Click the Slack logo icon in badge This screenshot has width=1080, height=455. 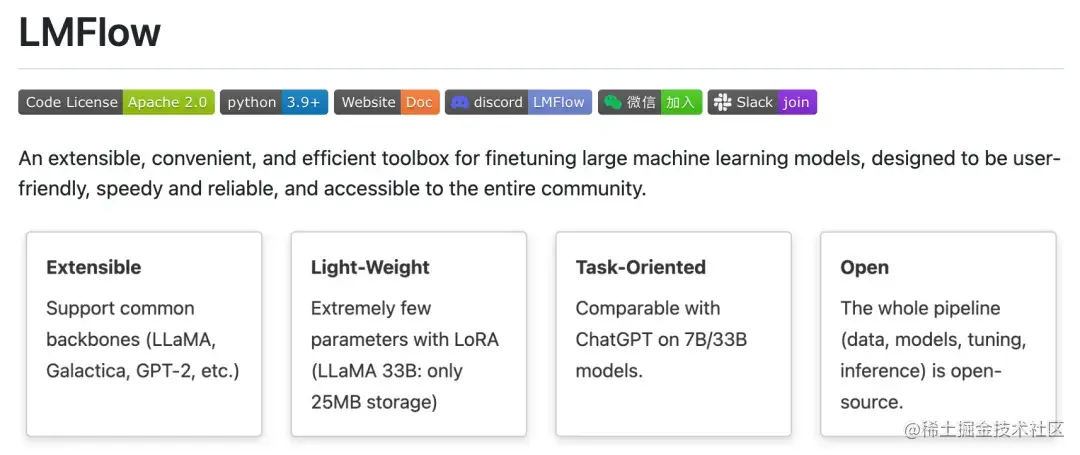coord(721,102)
